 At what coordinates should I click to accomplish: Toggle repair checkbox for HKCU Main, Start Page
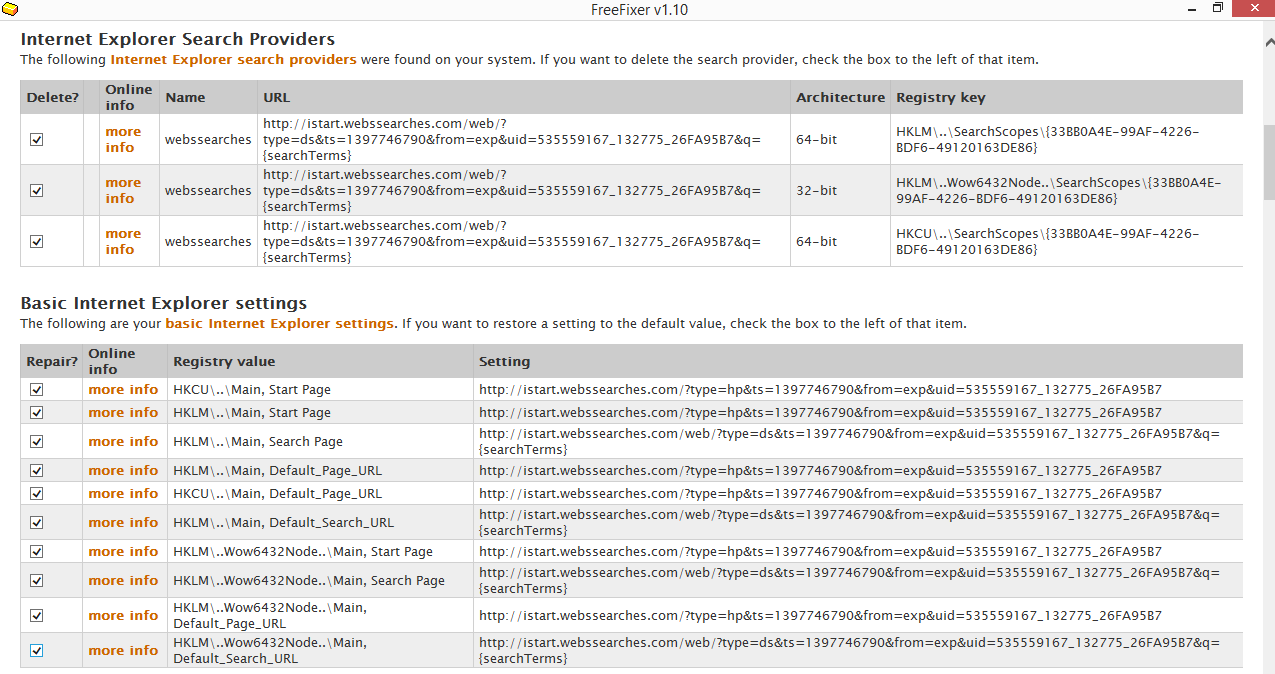tap(37, 390)
